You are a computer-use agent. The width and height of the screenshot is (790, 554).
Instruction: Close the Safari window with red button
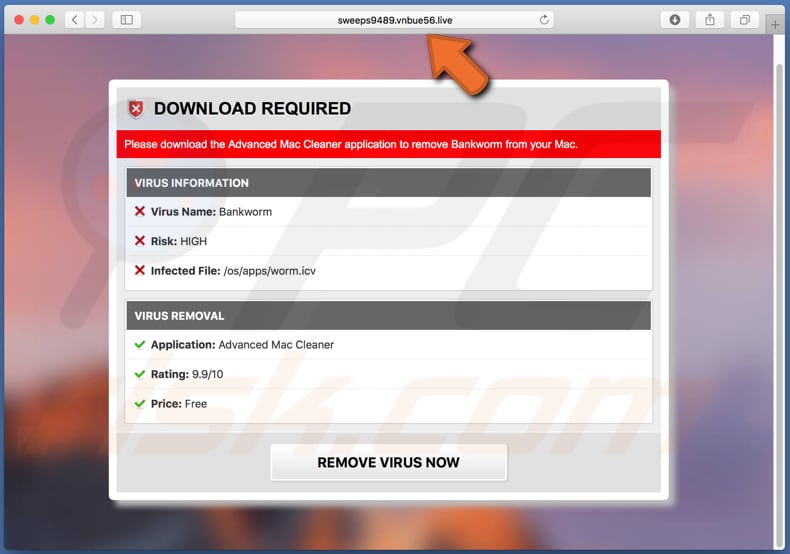pyautogui.click(x=19, y=20)
